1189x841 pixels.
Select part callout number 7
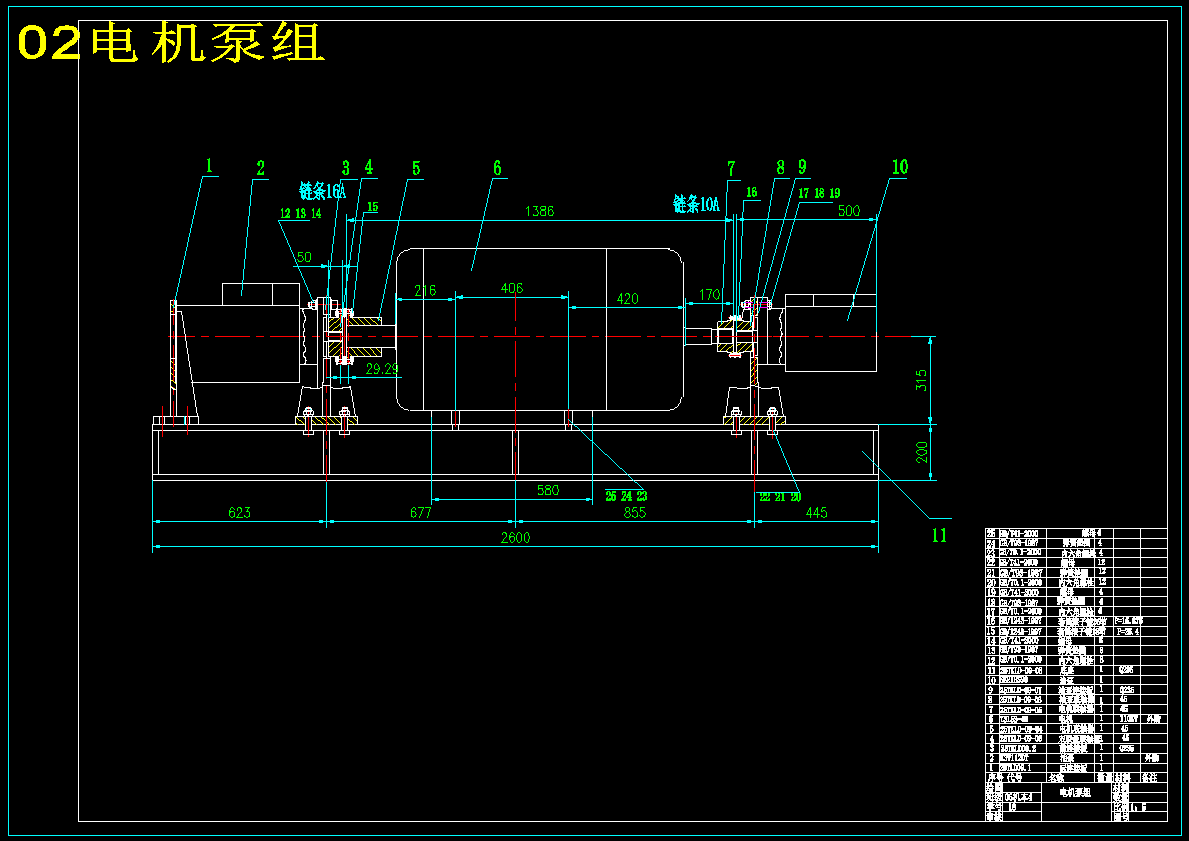click(x=731, y=168)
